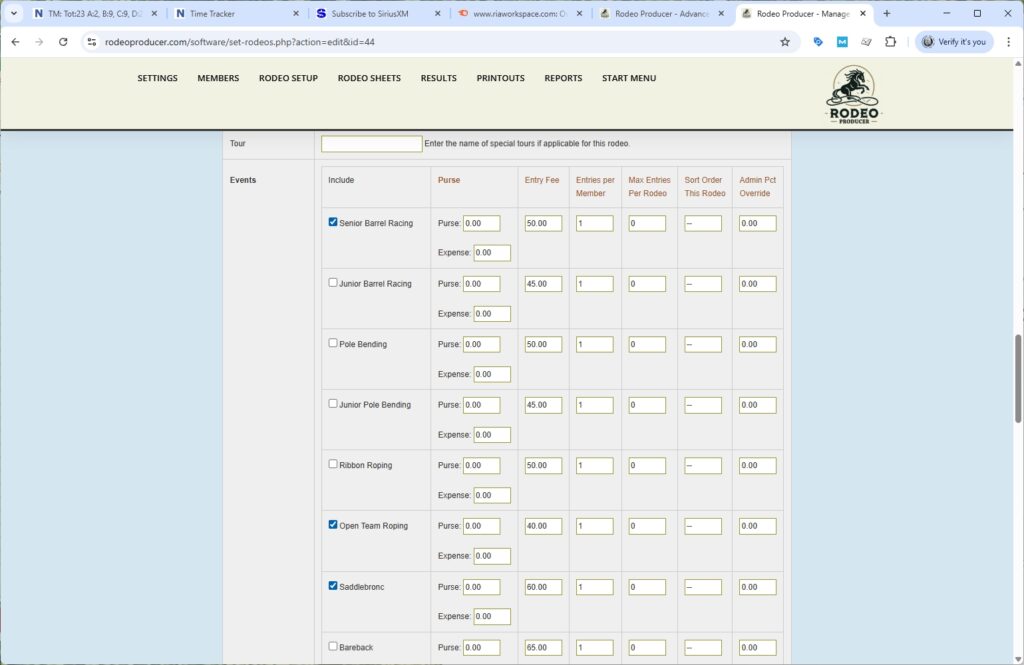Bookmark this page with the star icon
This screenshot has width=1024, height=665.
tap(785, 42)
